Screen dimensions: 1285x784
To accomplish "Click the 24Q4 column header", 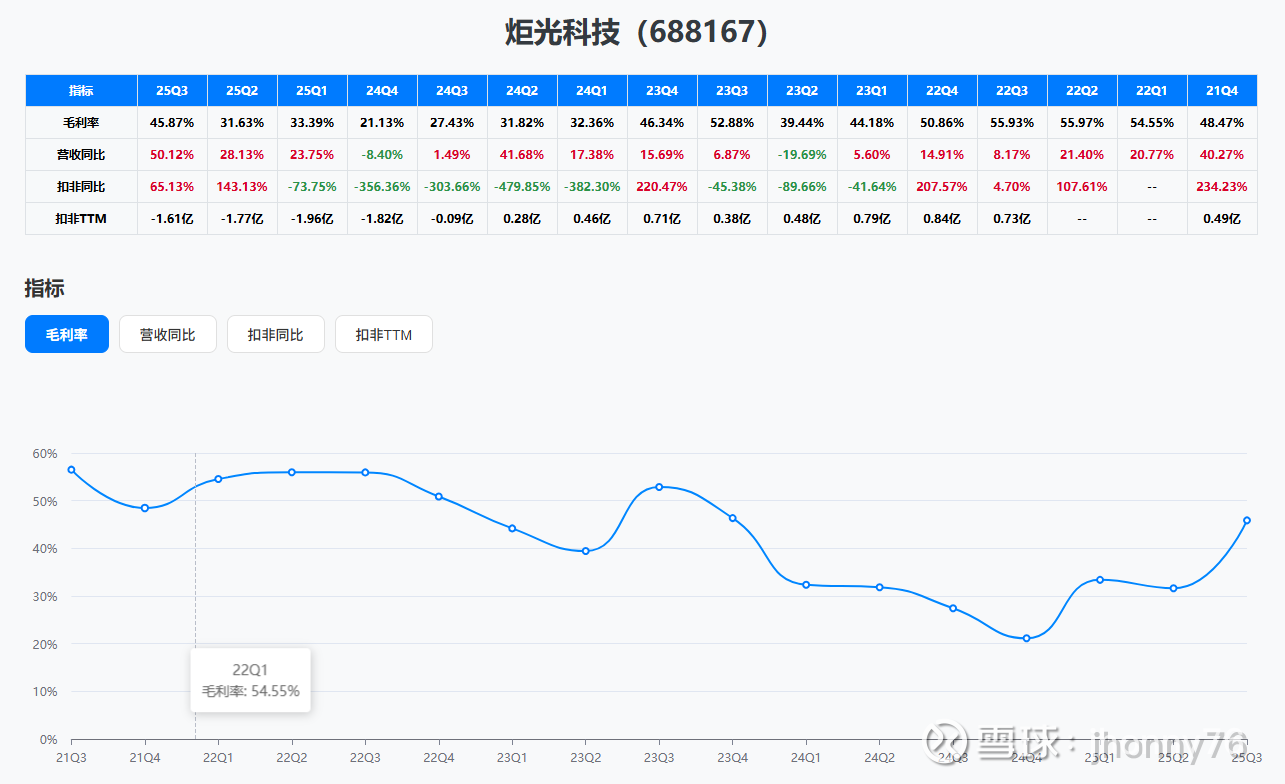I will (382, 91).
